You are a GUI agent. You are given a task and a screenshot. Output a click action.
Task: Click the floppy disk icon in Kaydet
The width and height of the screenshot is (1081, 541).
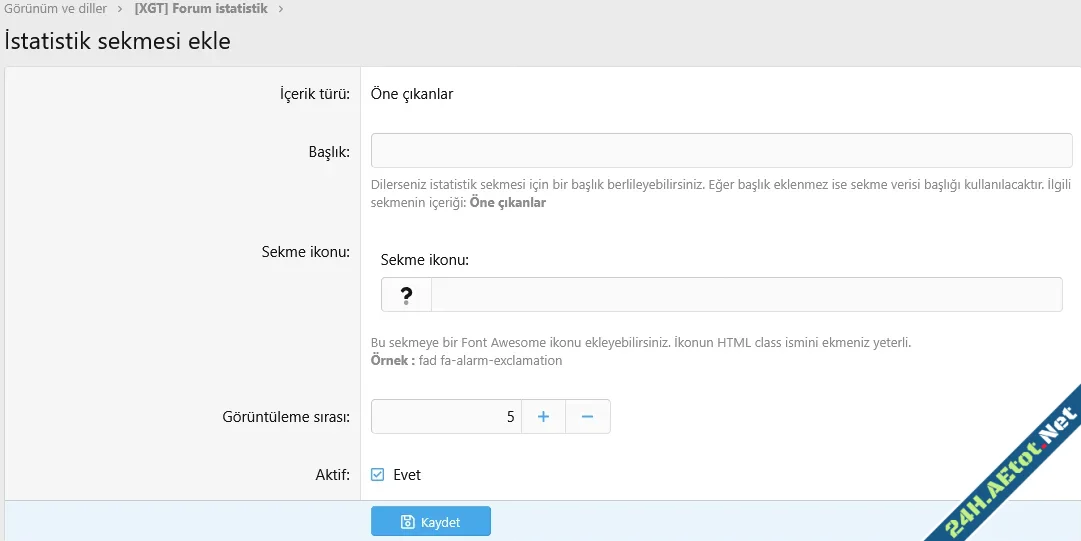pos(408,522)
